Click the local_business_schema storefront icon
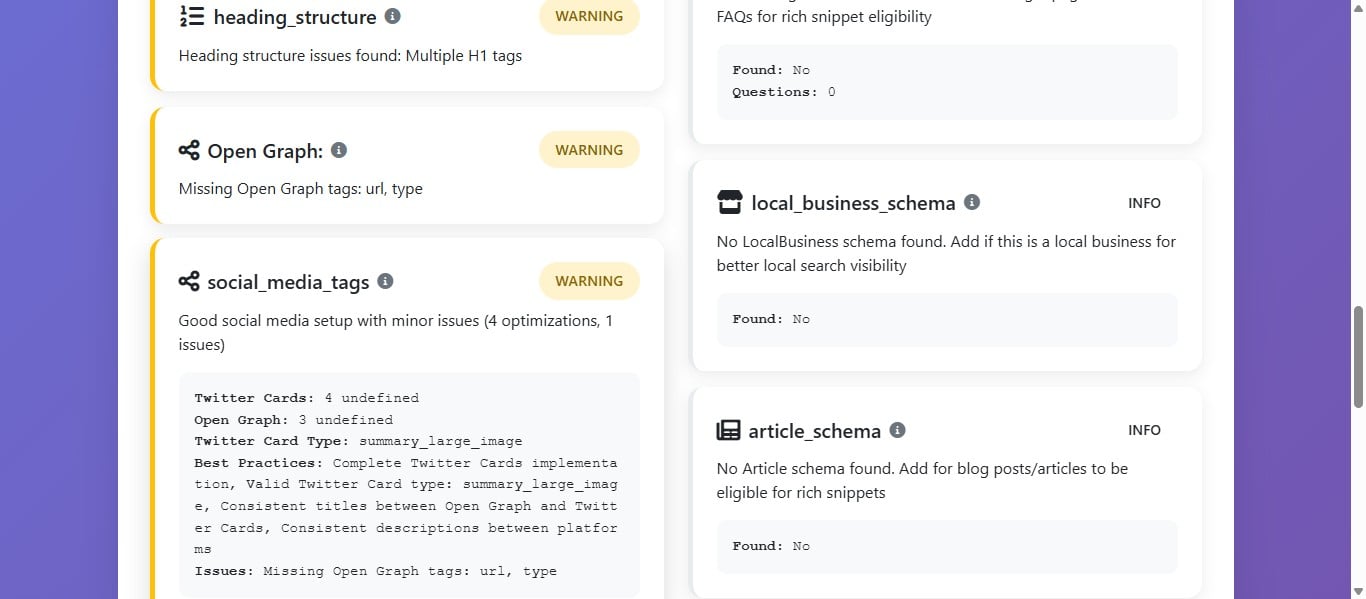Viewport: 1366px width, 599px height. pyautogui.click(x=729, y=202)
